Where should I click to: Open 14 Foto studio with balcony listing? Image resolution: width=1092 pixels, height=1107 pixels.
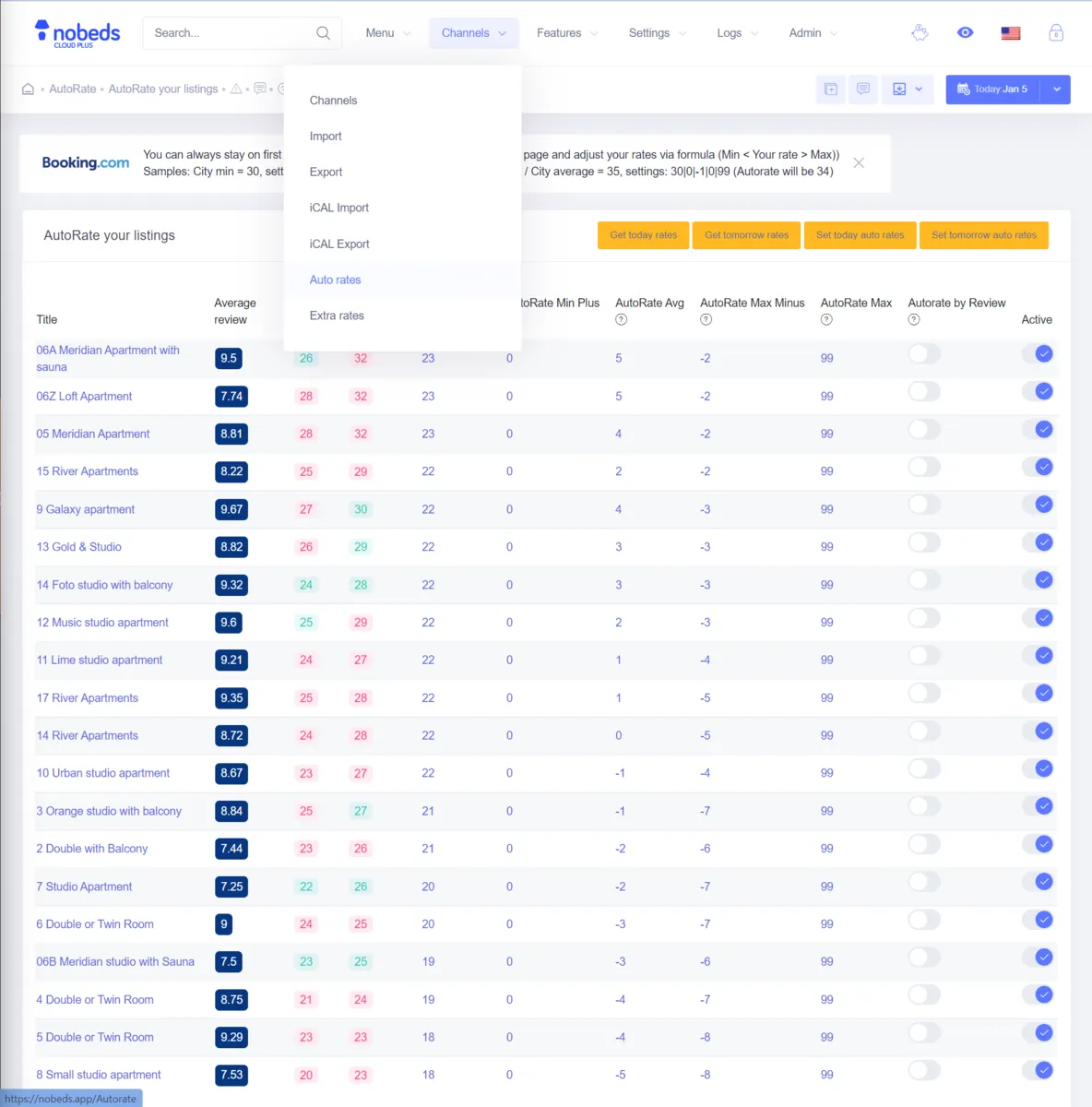coord(104,585)
